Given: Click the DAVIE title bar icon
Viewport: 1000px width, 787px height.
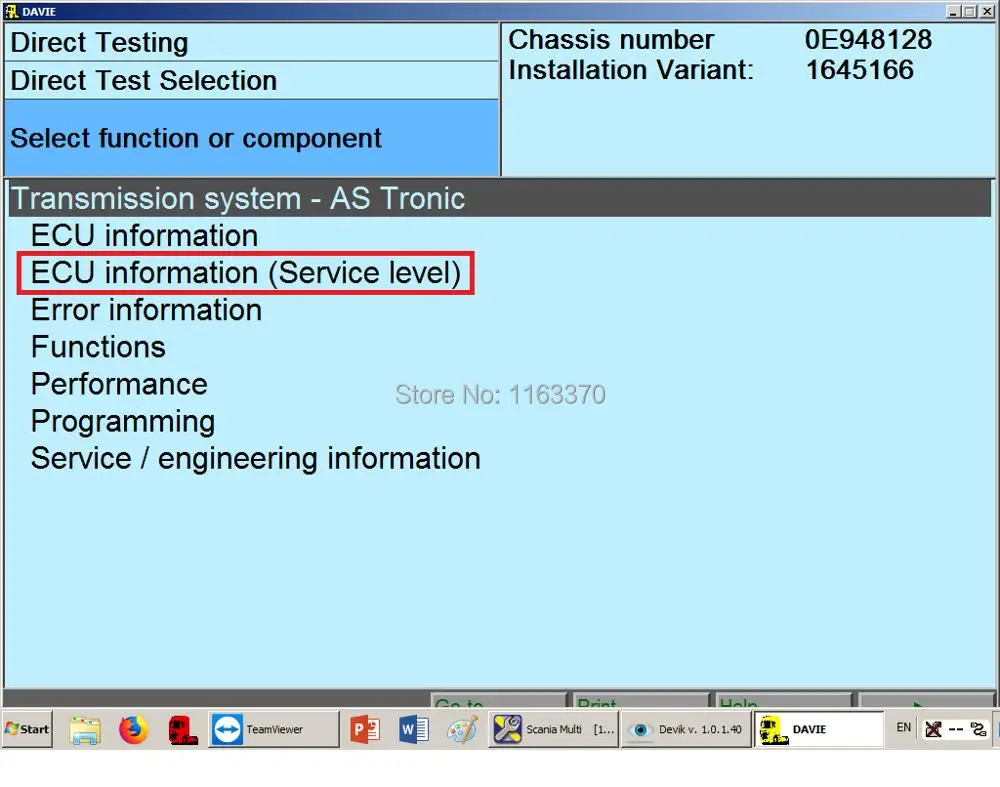Looking at the screenshot, I should [11, 11].
